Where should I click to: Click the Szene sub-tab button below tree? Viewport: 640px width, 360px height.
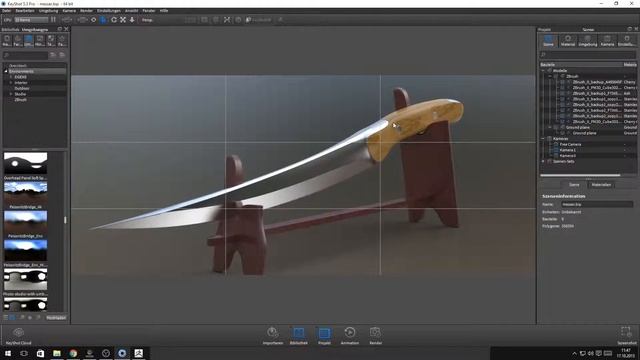574,185
